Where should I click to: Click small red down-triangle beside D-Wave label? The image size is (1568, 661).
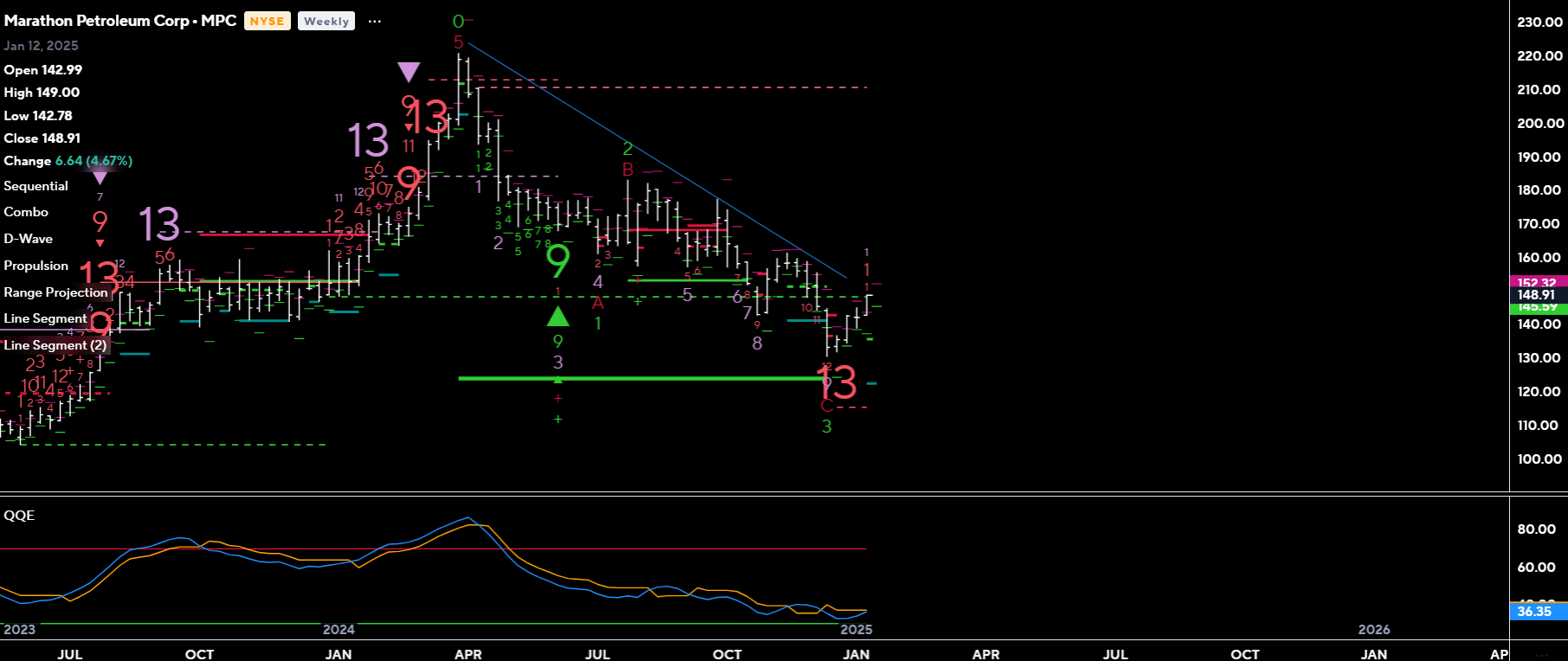[x=100, y=243]
